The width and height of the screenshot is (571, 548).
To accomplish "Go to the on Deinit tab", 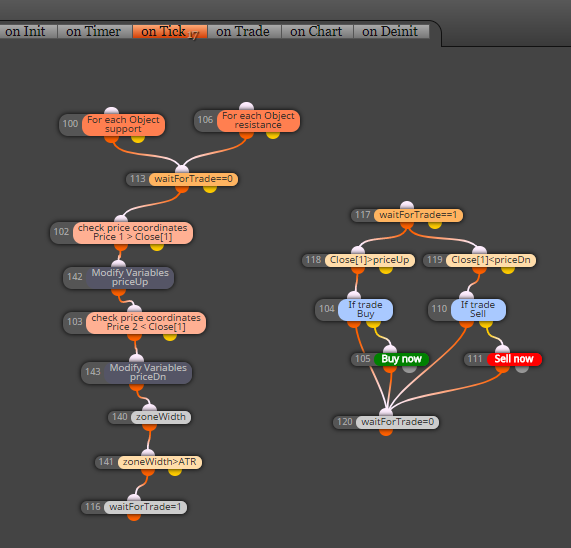I will pyautogui.click(x=390, y=32).
